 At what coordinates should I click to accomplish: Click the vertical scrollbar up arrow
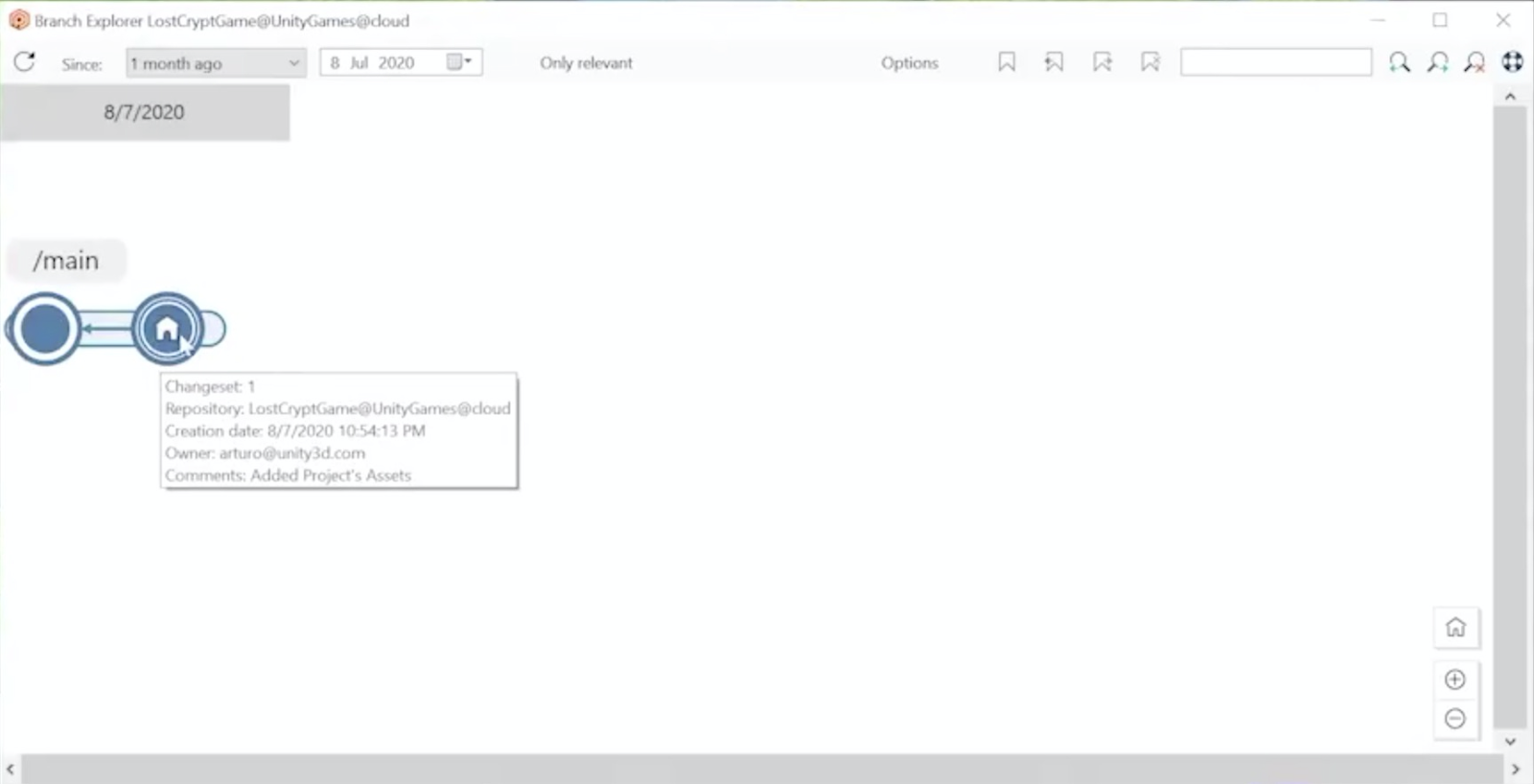click(x=1510, y=96)
